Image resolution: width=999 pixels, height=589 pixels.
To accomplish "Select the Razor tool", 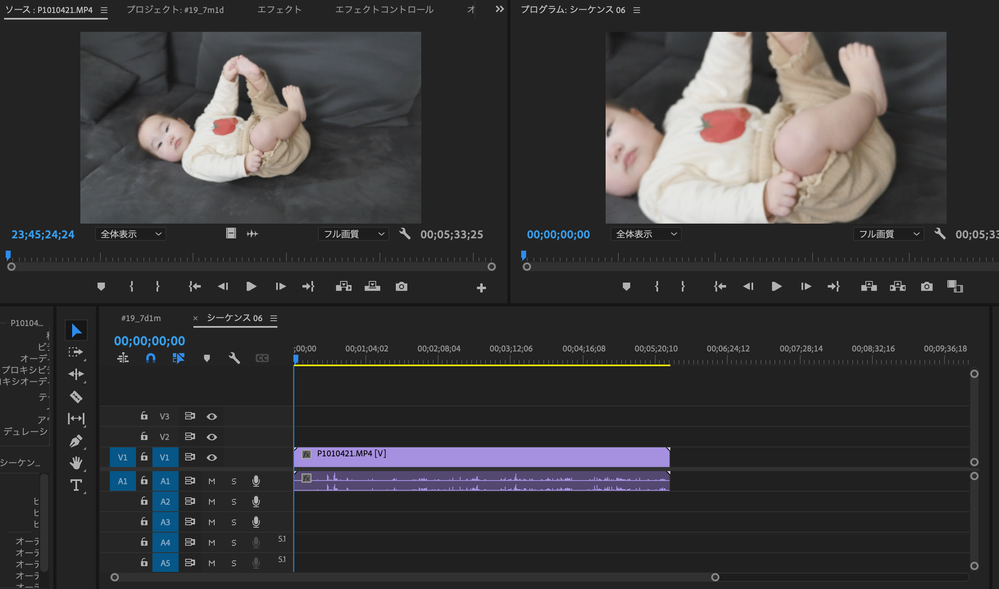I will 76,396.
